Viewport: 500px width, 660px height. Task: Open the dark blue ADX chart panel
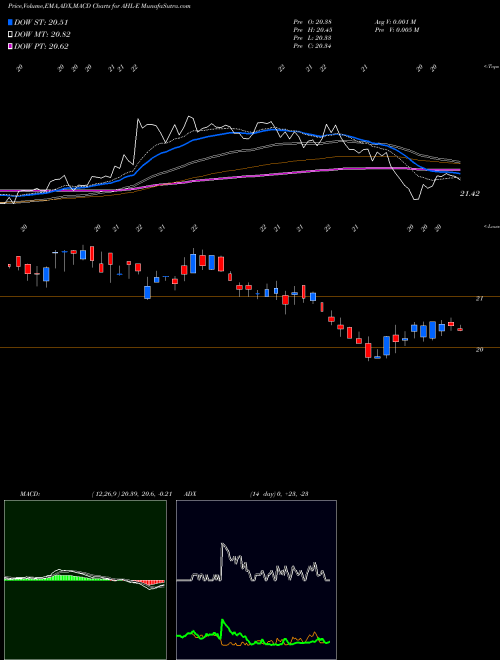[x=256, y=580]
